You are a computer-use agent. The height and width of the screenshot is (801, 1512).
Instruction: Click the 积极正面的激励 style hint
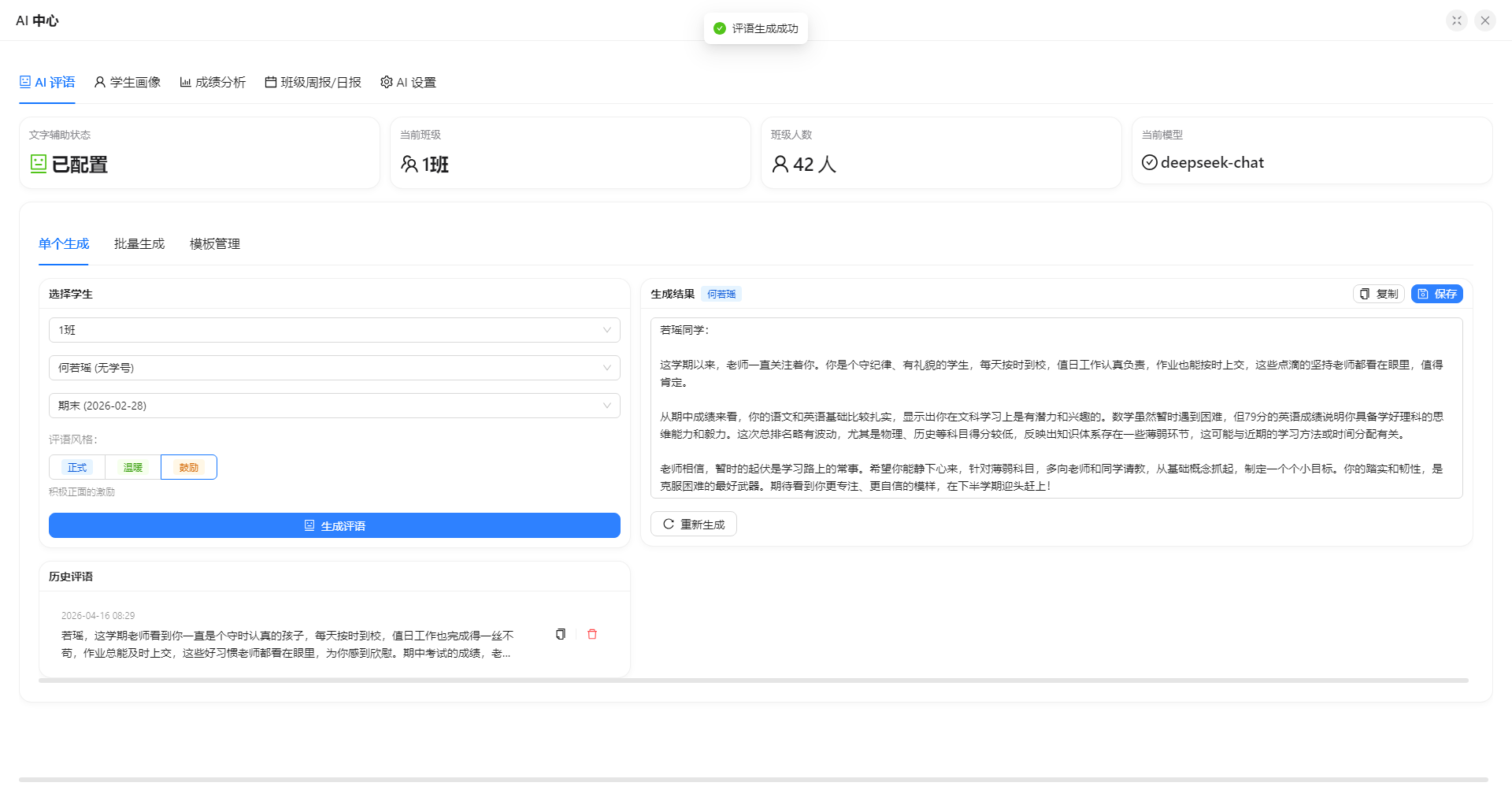click(x=82, y=491)
